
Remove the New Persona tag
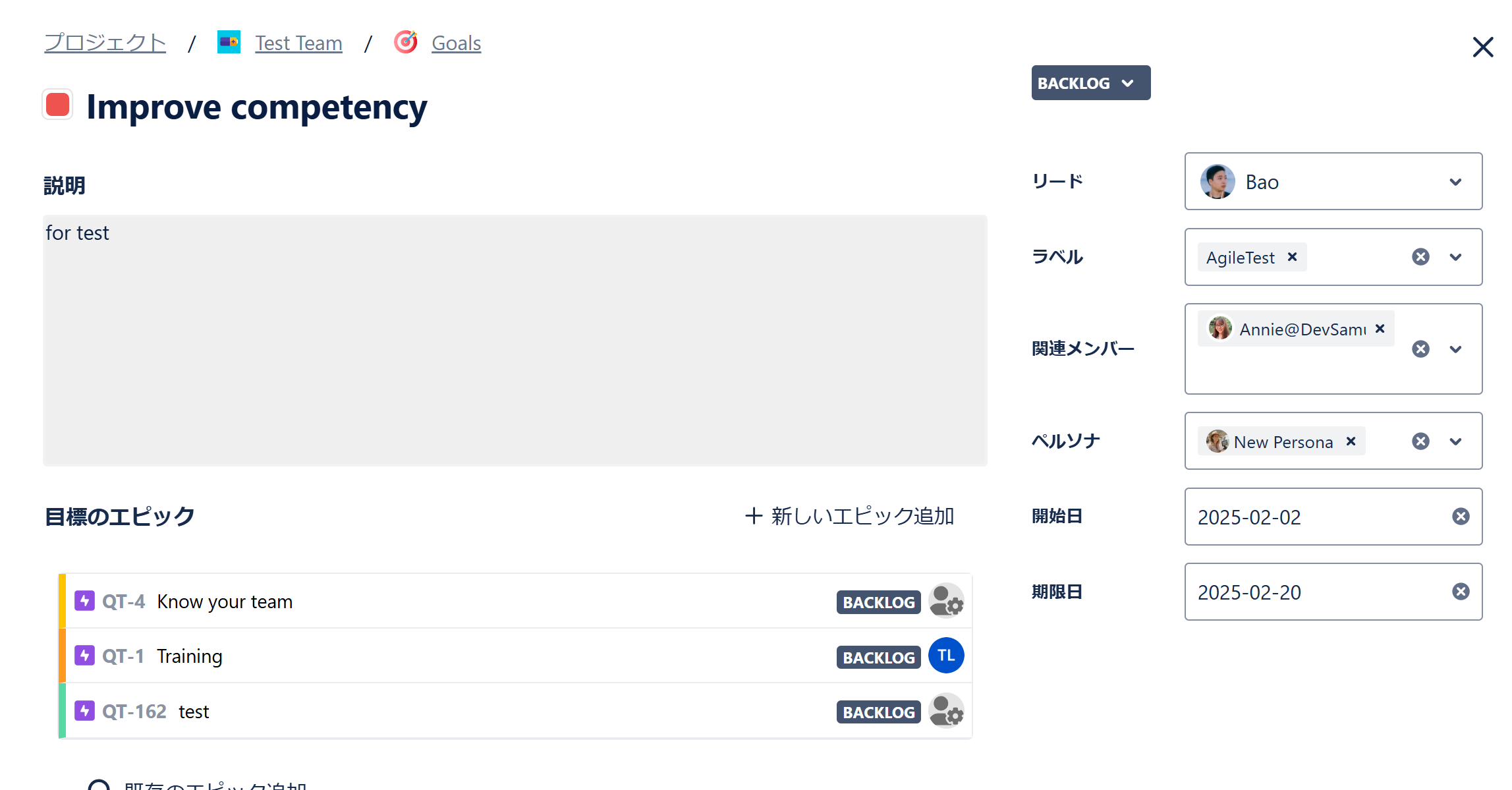[1351, 441]
